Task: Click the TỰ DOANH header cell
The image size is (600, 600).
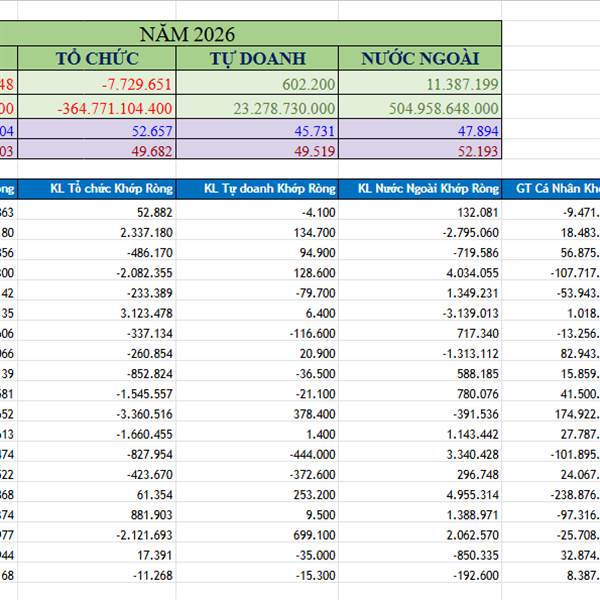Action: pyautogui.click(x=257, y=58)
